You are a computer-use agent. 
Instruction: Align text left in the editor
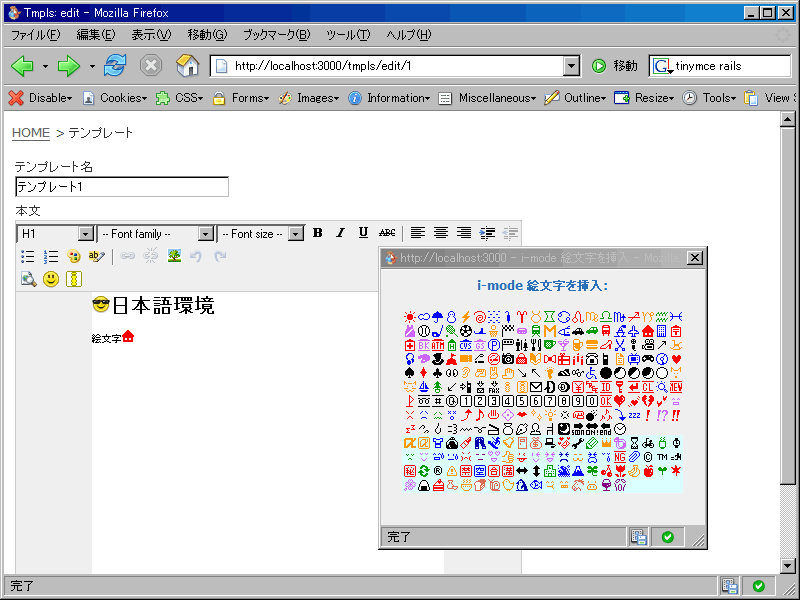(418, 233)
